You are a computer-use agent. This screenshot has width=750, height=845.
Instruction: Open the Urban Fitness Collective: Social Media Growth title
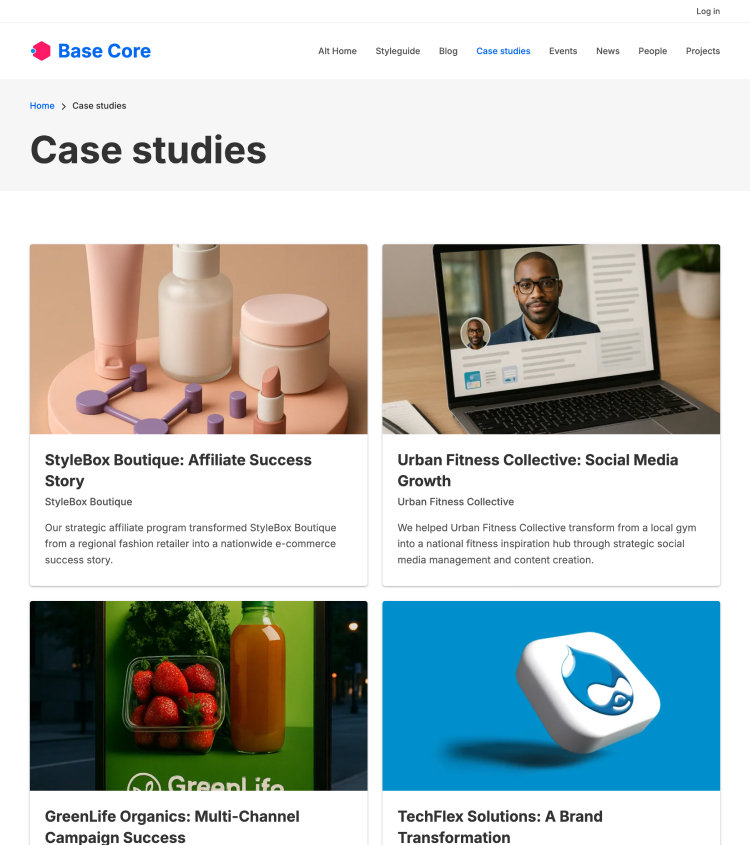538,470
